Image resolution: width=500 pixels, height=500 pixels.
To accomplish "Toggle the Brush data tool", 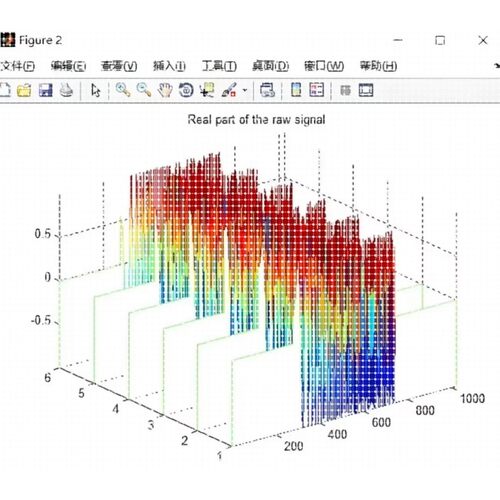I will [229, 90].
